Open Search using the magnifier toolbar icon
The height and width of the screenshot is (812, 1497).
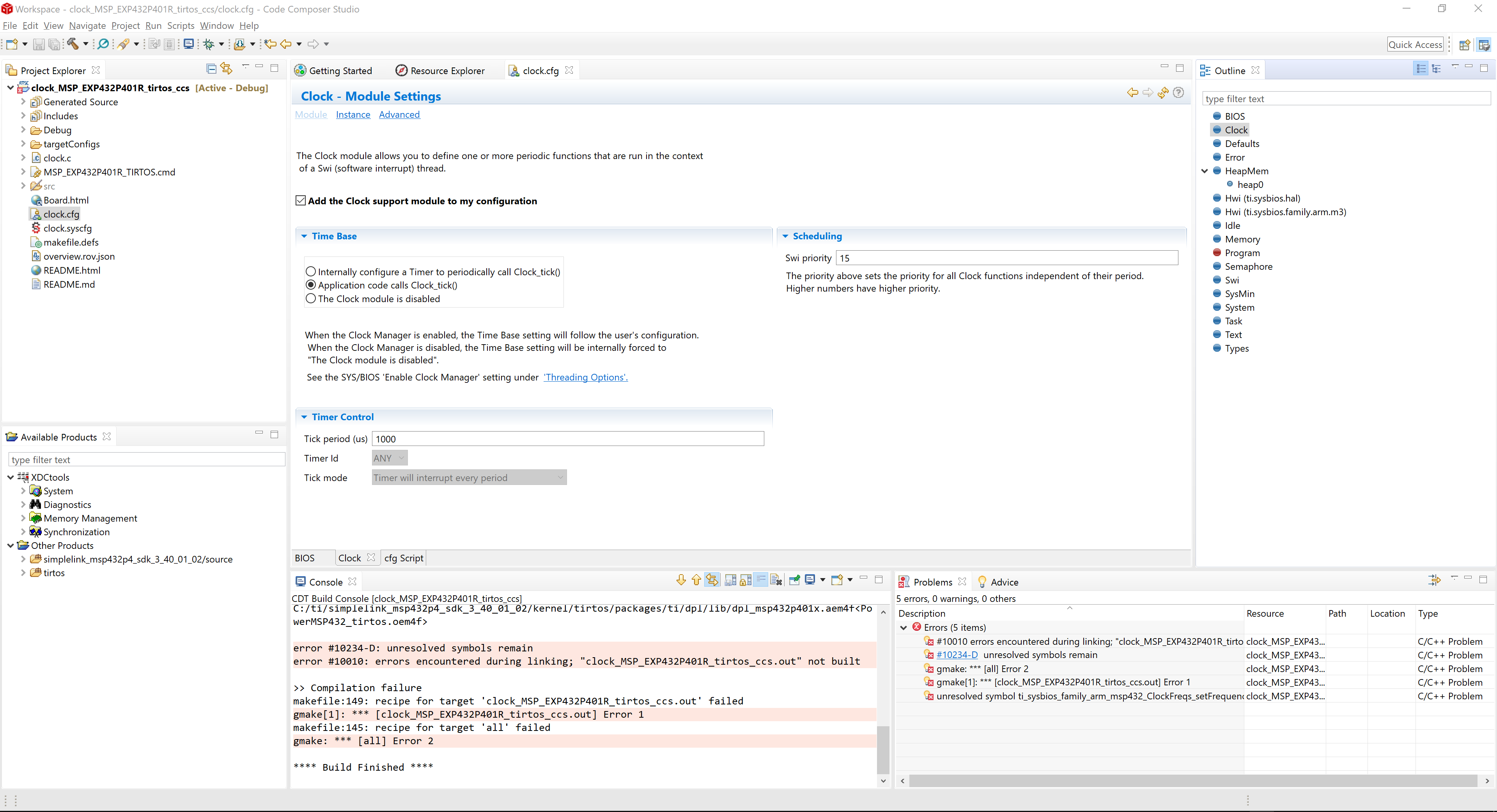click(103, 44)
